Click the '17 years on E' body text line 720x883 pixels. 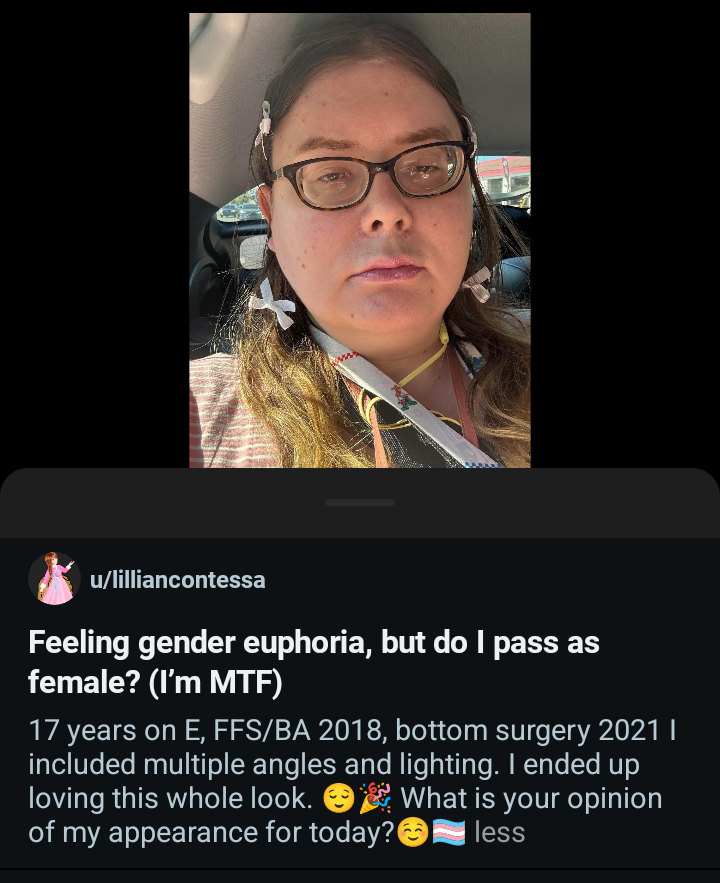352,730
